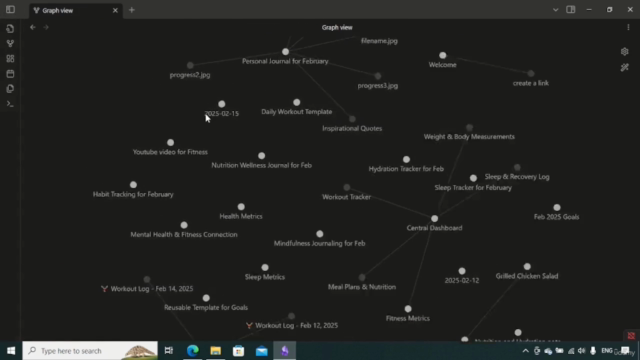Toggle the left sidebar panel

[10, 9]
